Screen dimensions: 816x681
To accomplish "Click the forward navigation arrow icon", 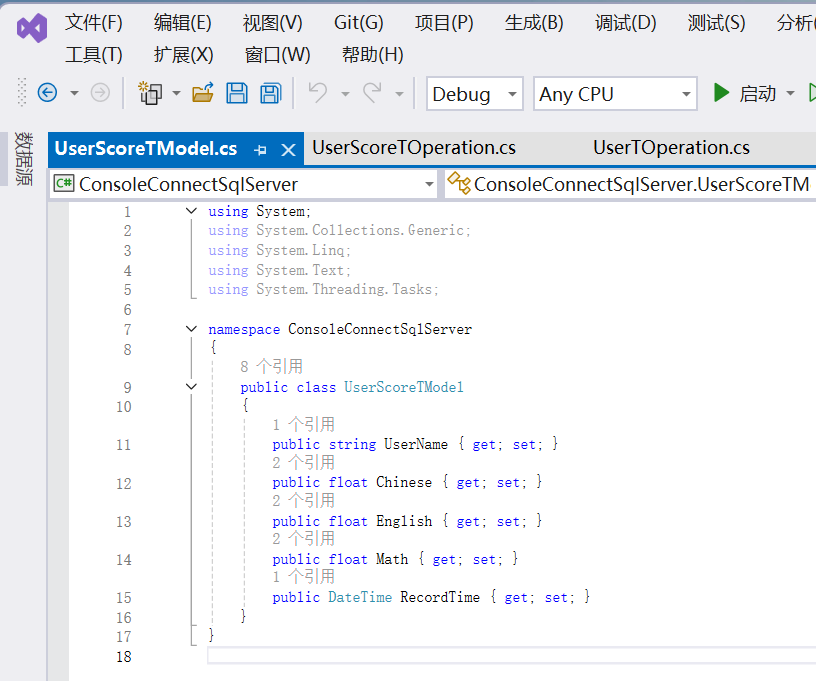I will coord(99,93).
